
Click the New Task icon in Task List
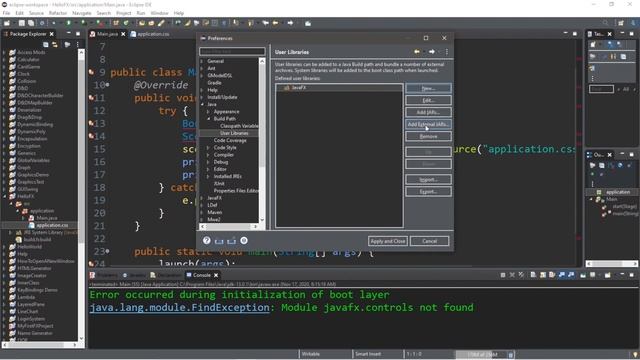pos(593,44)
